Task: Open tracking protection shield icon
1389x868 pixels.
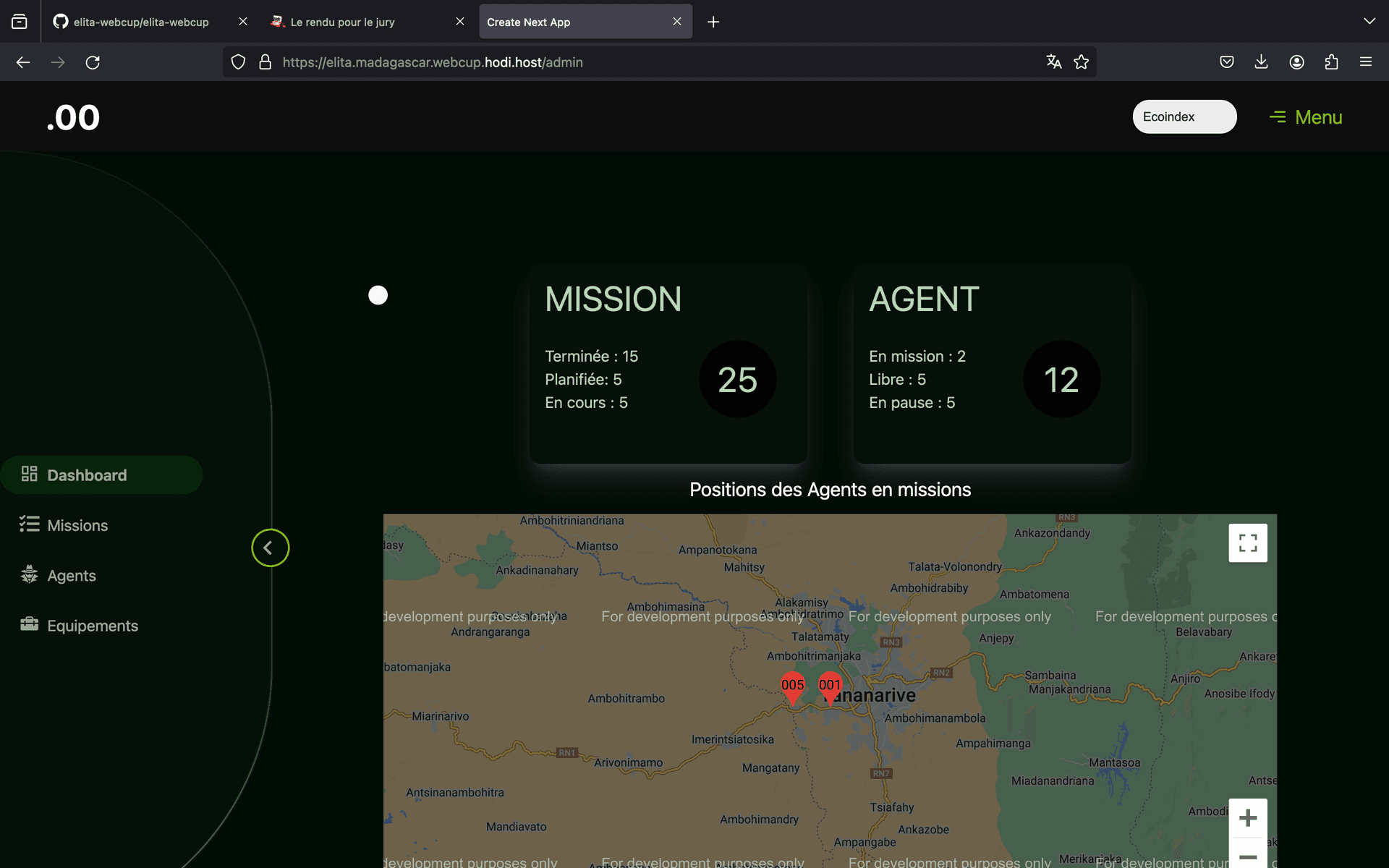Action: (238, 62)
